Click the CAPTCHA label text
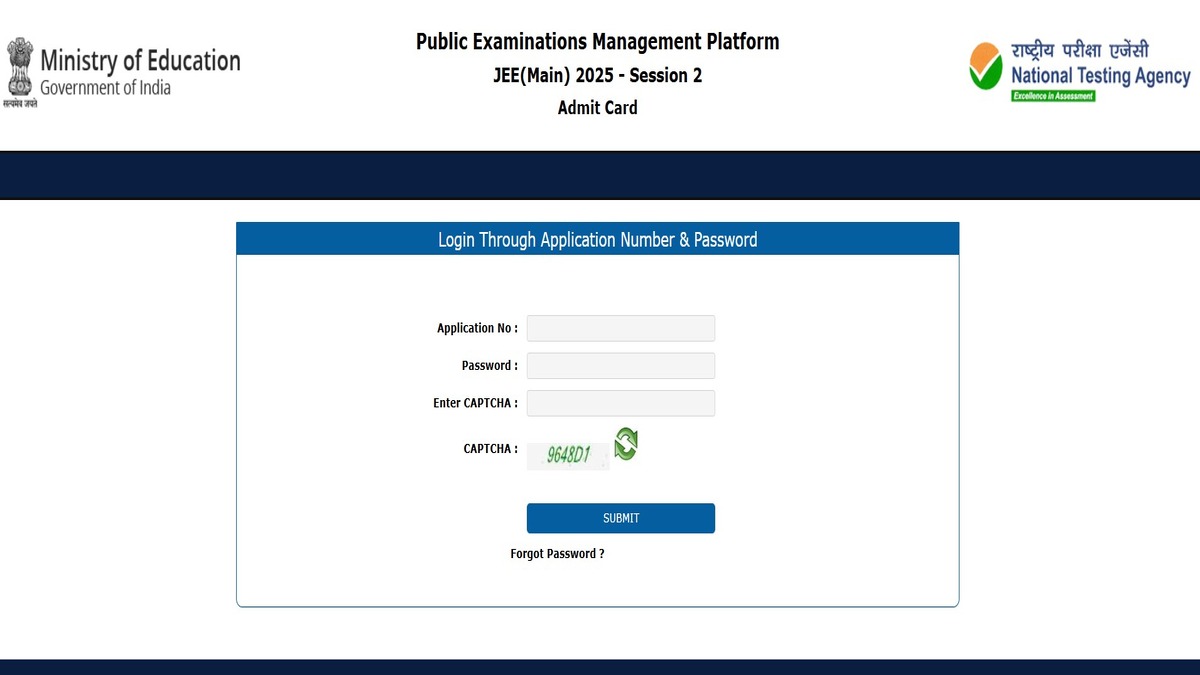This screenshot has width=1200, height=675. pos(490,448)
